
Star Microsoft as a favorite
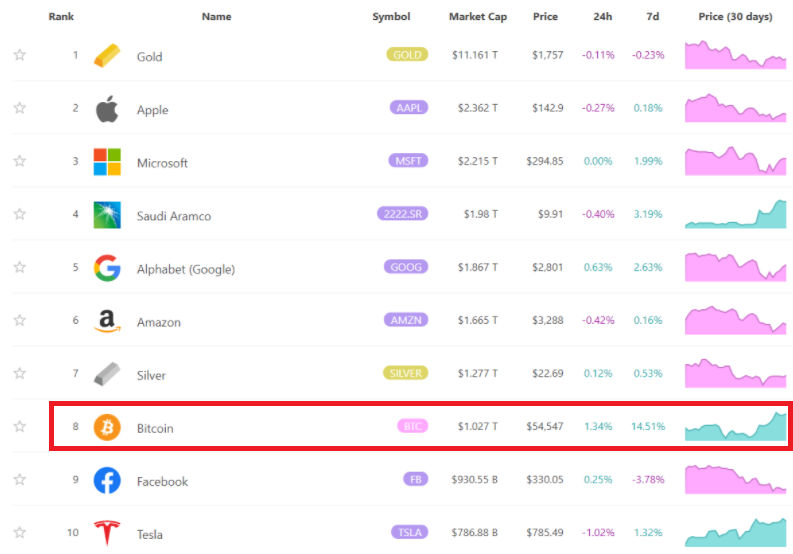point(20,161)
